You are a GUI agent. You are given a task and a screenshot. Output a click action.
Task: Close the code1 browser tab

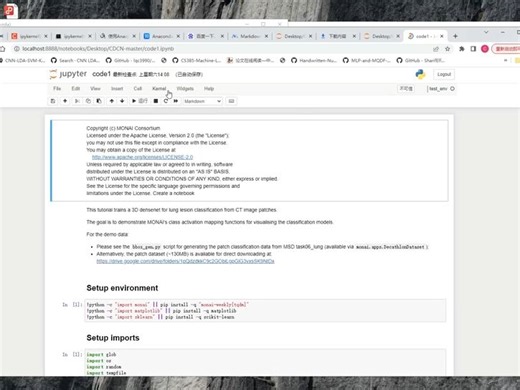coord(442,36)
